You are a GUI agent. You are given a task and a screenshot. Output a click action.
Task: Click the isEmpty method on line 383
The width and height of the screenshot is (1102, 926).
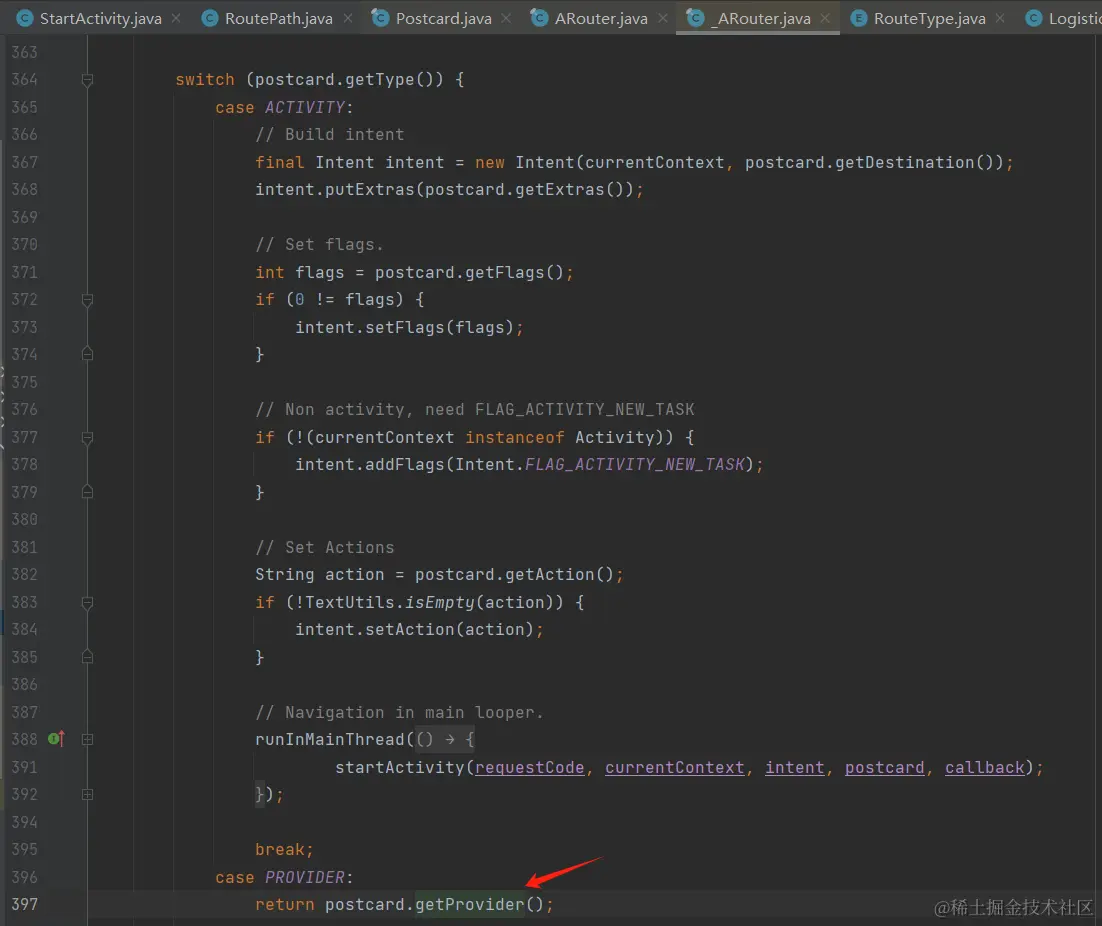pyautogui.click(x=439, y=602)
